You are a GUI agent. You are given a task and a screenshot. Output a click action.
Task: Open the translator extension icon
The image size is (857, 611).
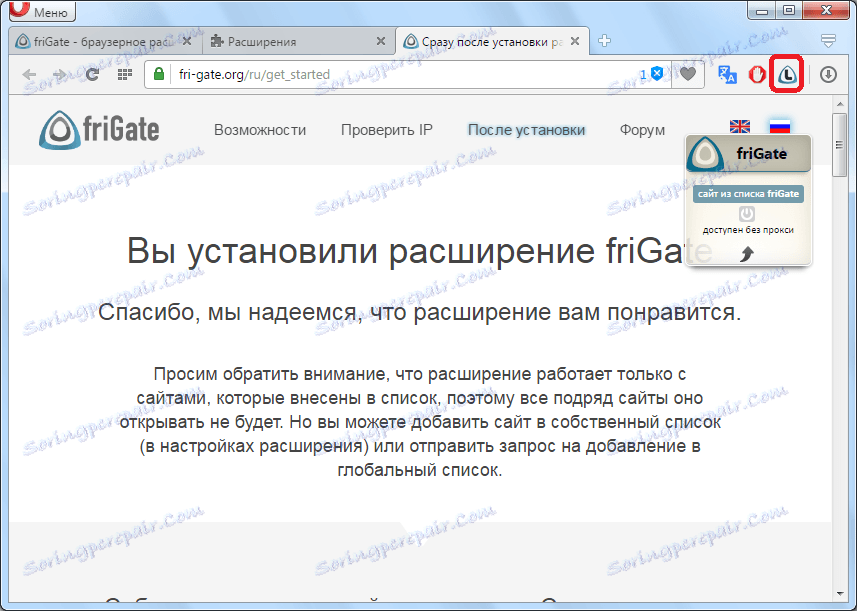click(x=727, y=74)
